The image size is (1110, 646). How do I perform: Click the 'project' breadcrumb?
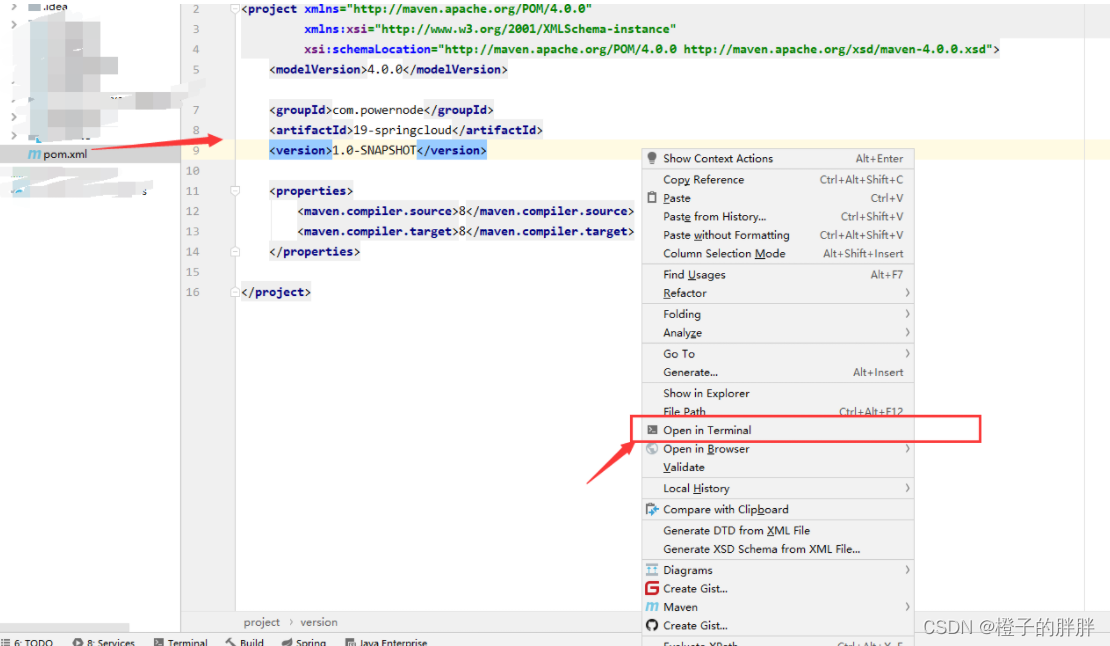point(261,622)
